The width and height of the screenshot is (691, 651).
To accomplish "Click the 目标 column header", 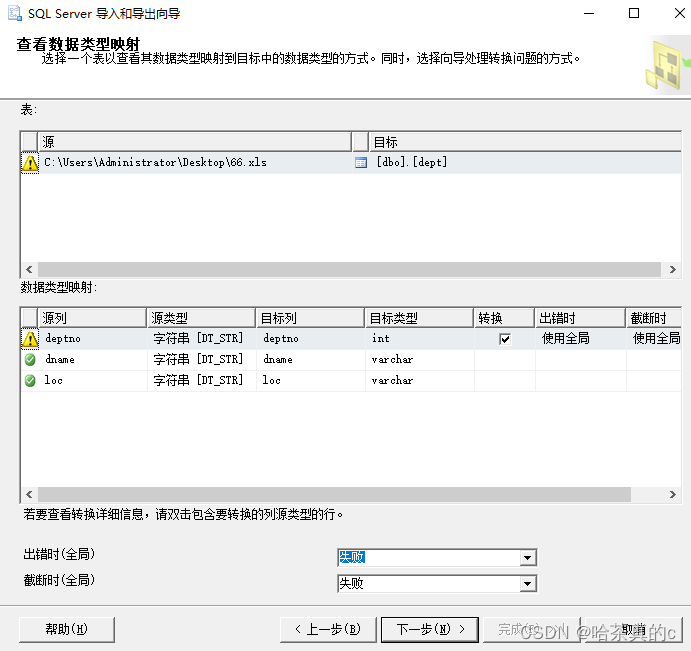I will pos(525,142).
